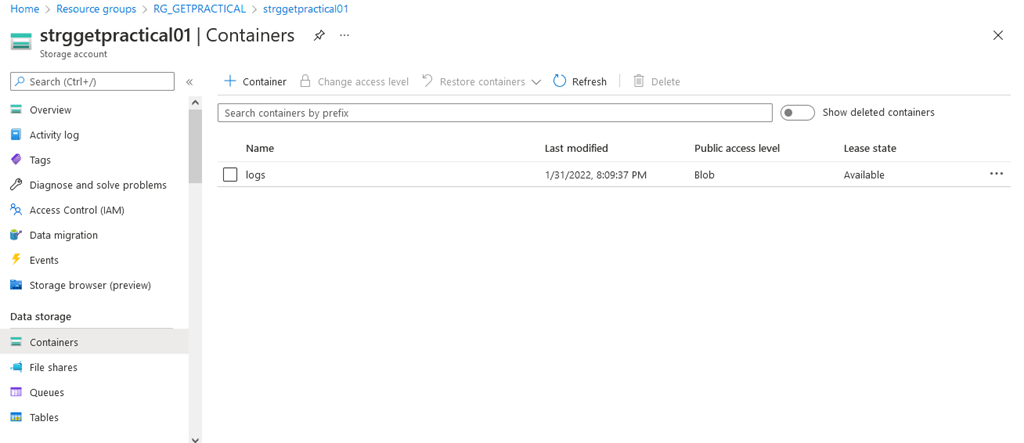The height and width of the screenshot is (443, 1024).
Task: Collapse the sidebar with double chevron
Action: (x=189, y=82)
